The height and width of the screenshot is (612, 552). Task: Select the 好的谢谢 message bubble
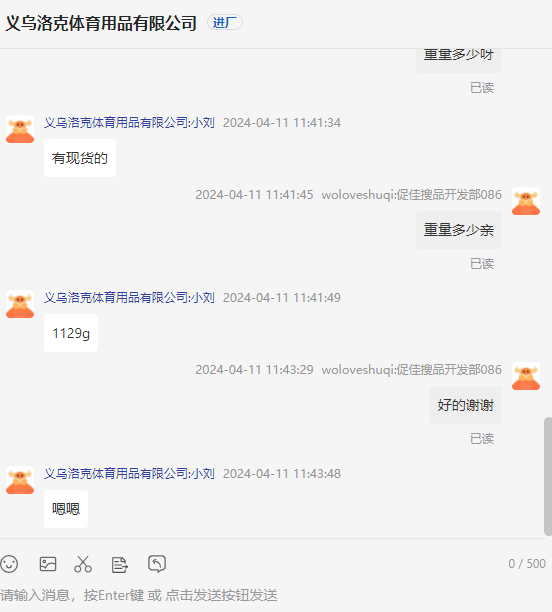(466, 405)
